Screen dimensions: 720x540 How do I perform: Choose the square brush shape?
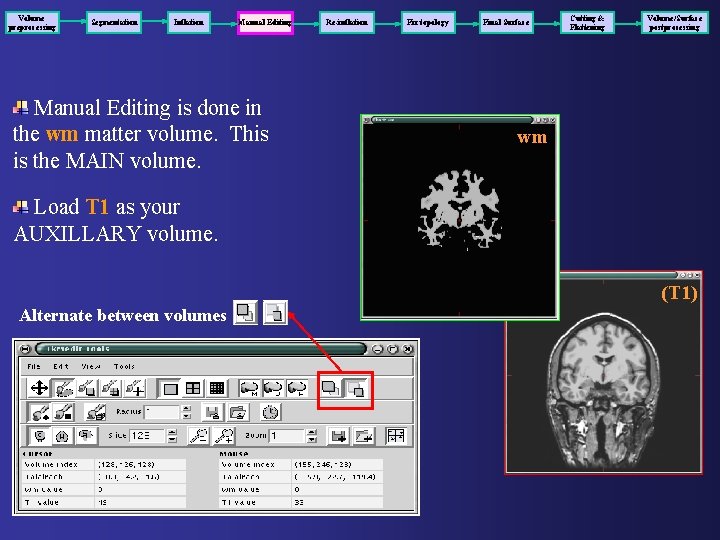click(x=63, y=412)
